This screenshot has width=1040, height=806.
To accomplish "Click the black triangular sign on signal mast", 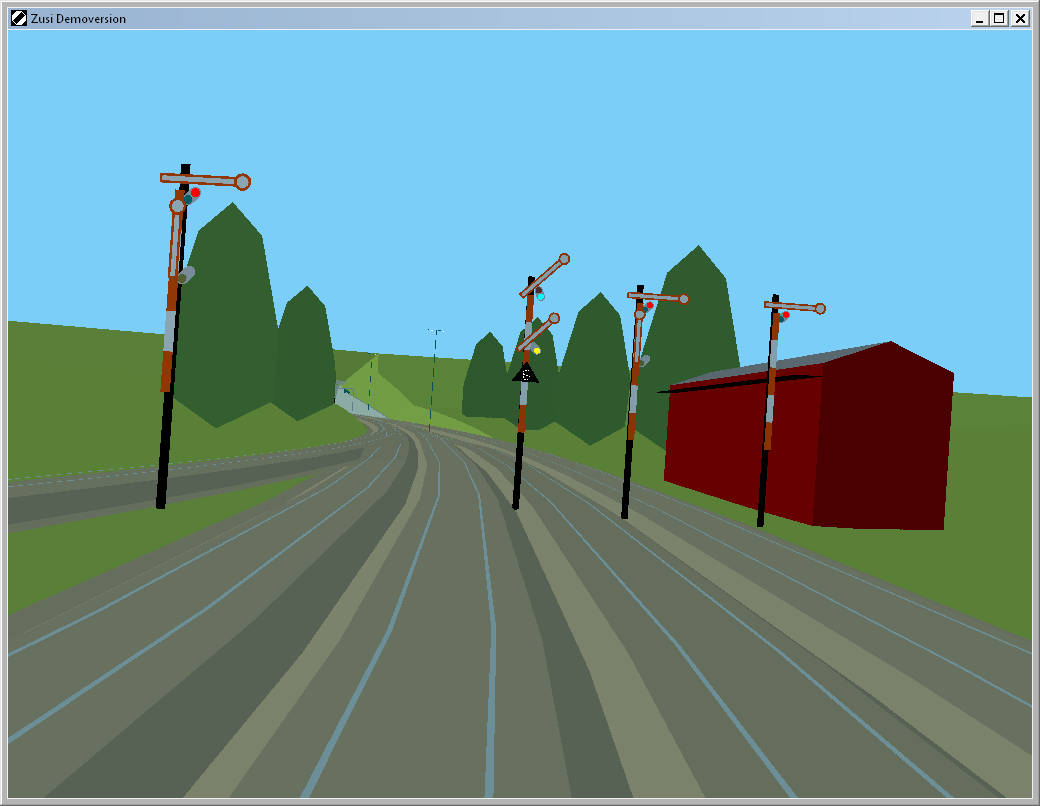I will click(525, 373).
